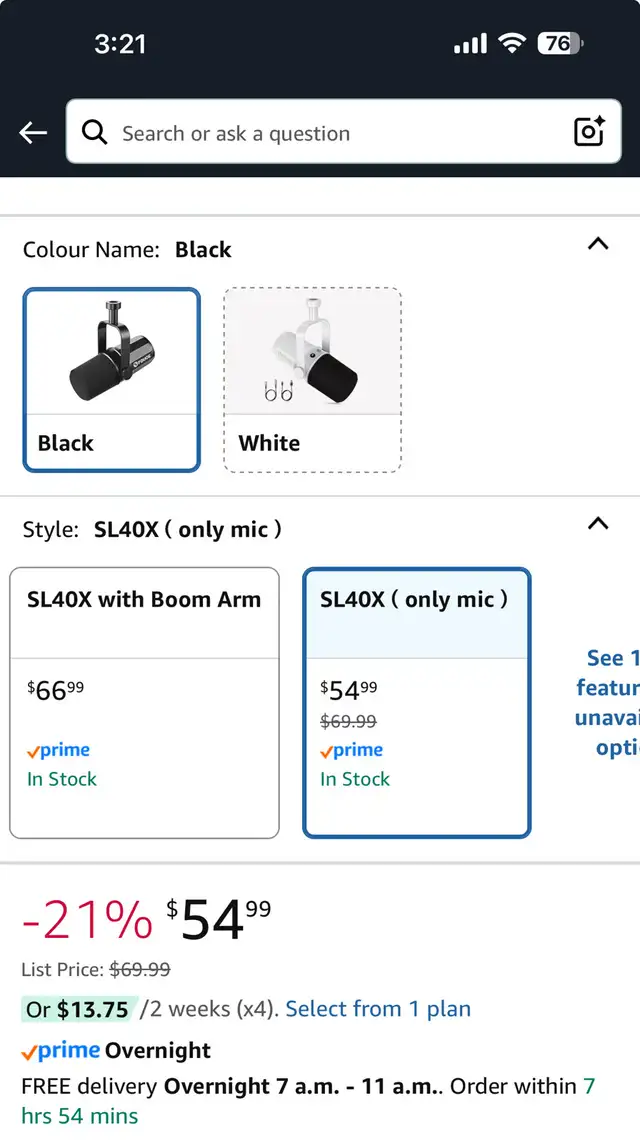
Task: See featured unavailable options link
Action: [607, 703]
